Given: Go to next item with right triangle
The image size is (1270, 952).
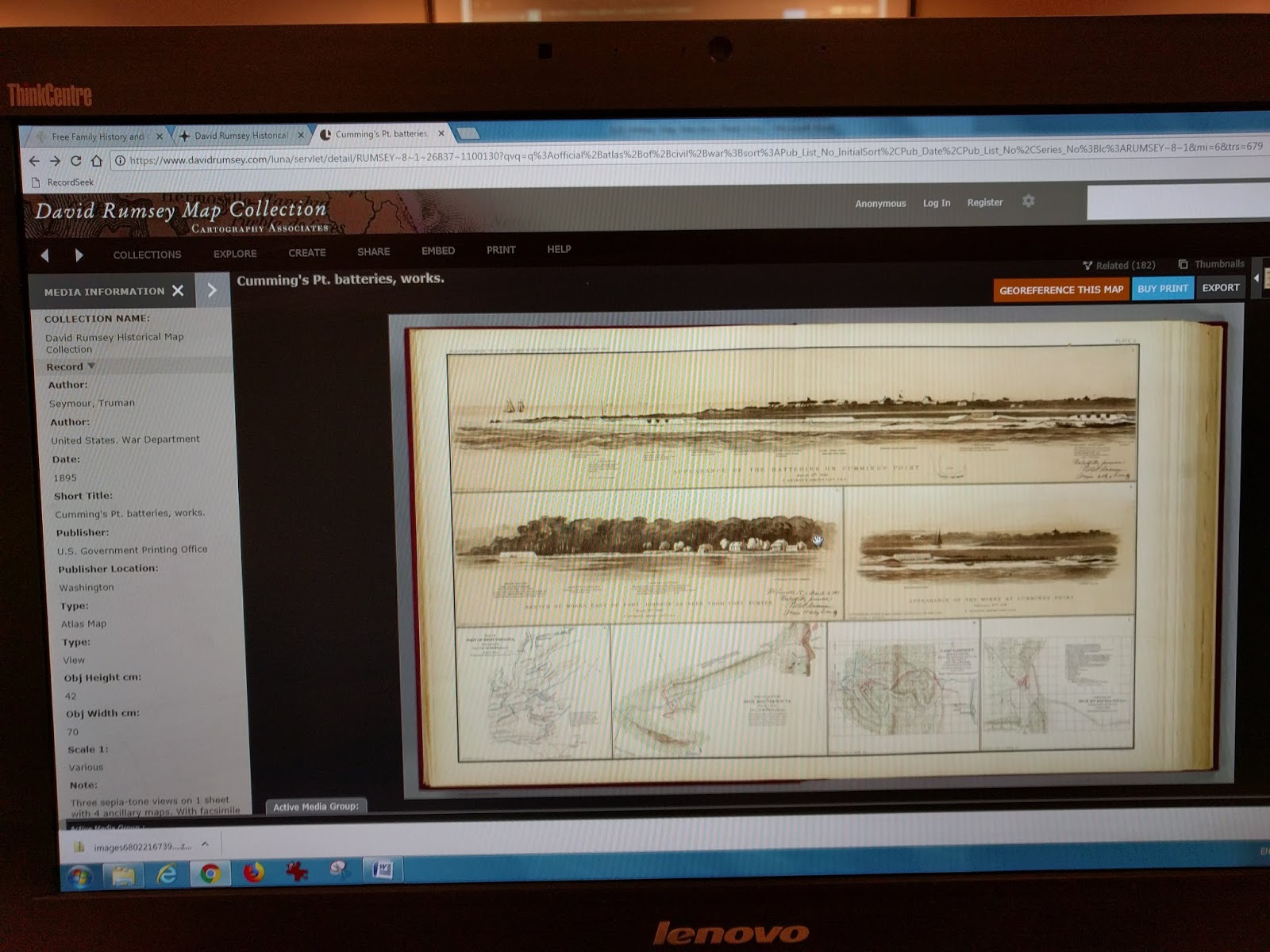Looking at the screenshot, I should [x=79, y=255].
